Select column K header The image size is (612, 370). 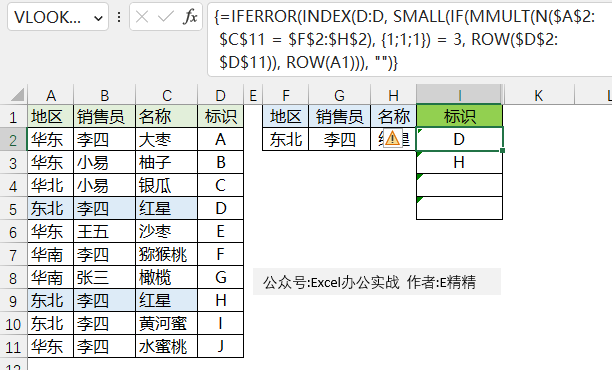[539, 96]
